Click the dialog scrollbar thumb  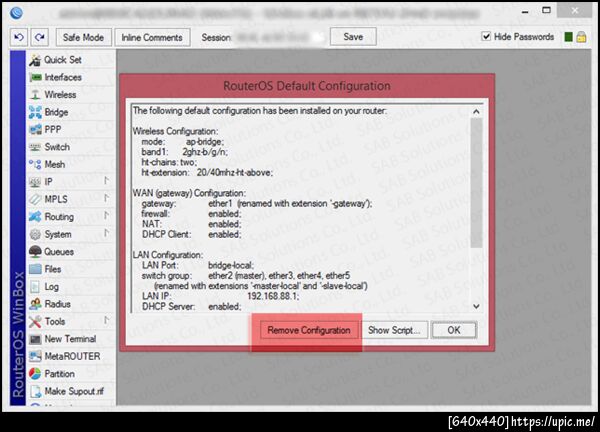[476, 183]
